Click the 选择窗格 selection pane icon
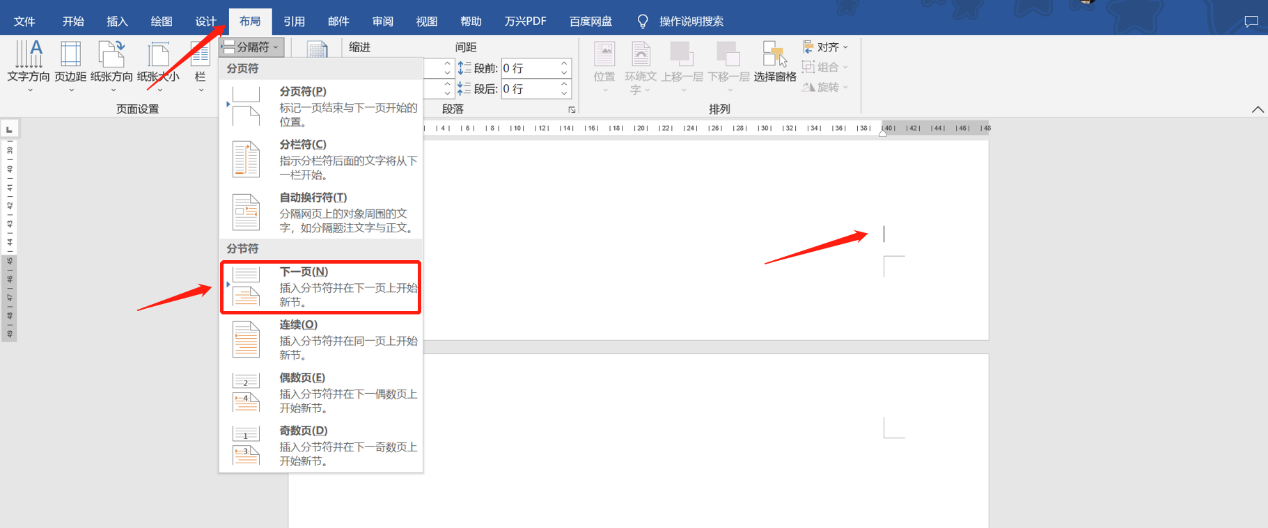1268x528 pixels. point(775,54)
